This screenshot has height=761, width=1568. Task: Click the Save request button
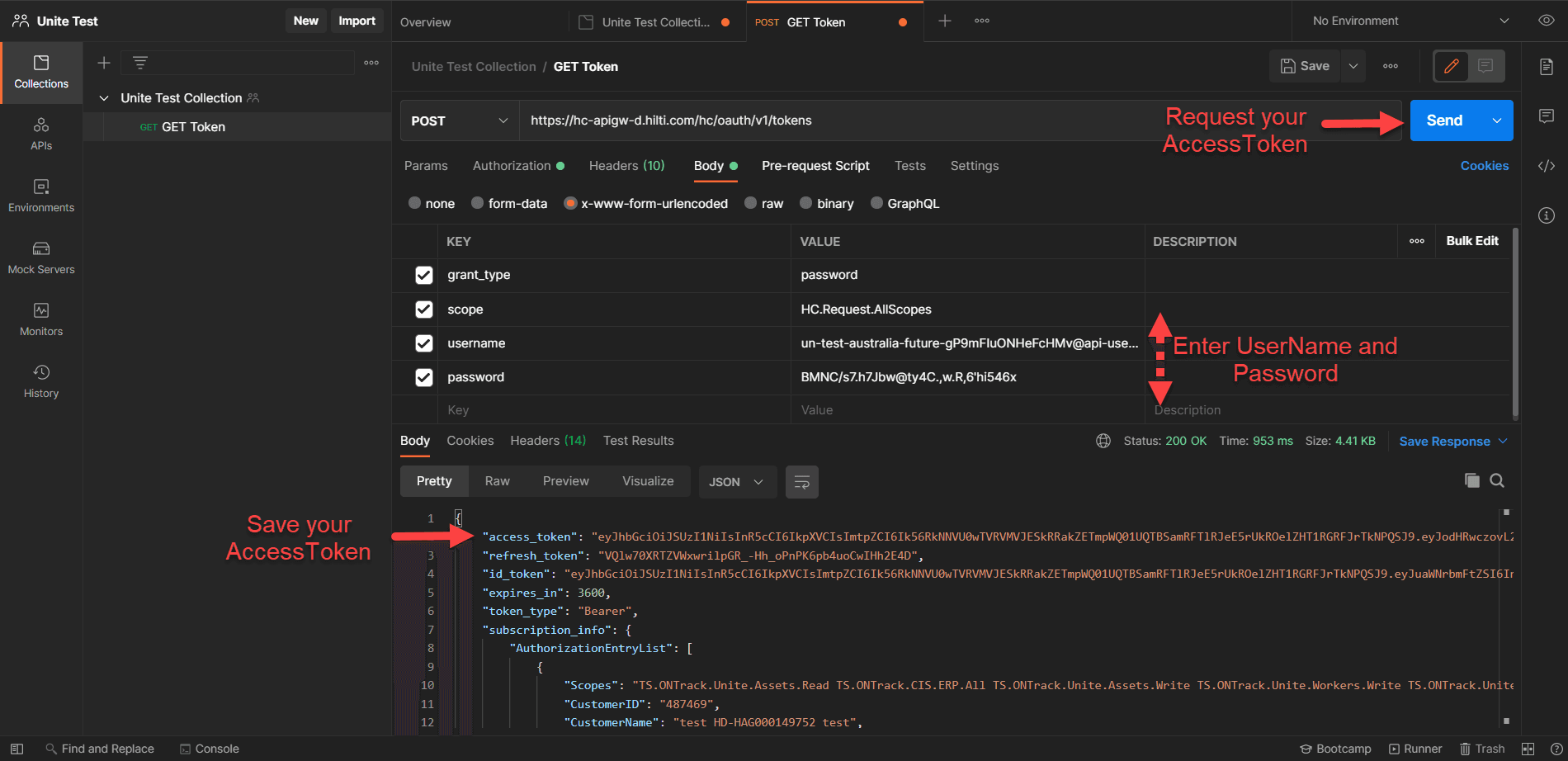1305,66
